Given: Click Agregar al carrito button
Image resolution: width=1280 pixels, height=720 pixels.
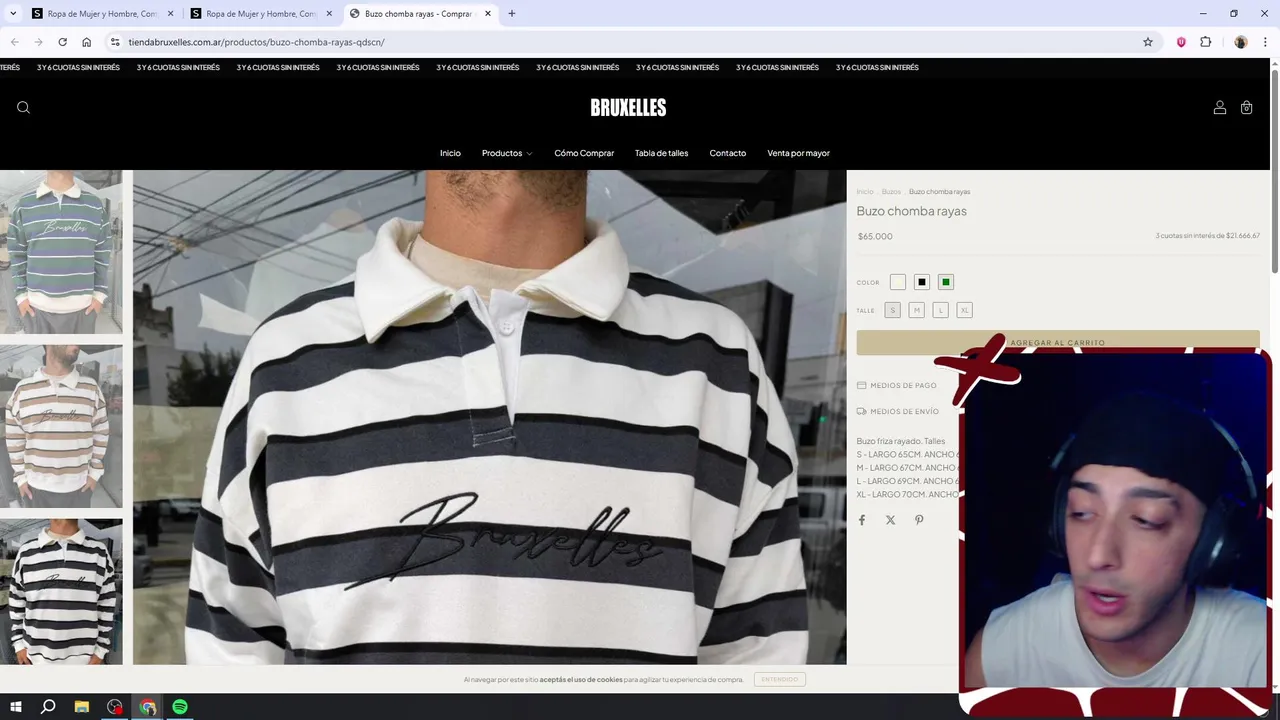Looking at the screenshot, I should pyautogui.click(x=1058, y=342).
